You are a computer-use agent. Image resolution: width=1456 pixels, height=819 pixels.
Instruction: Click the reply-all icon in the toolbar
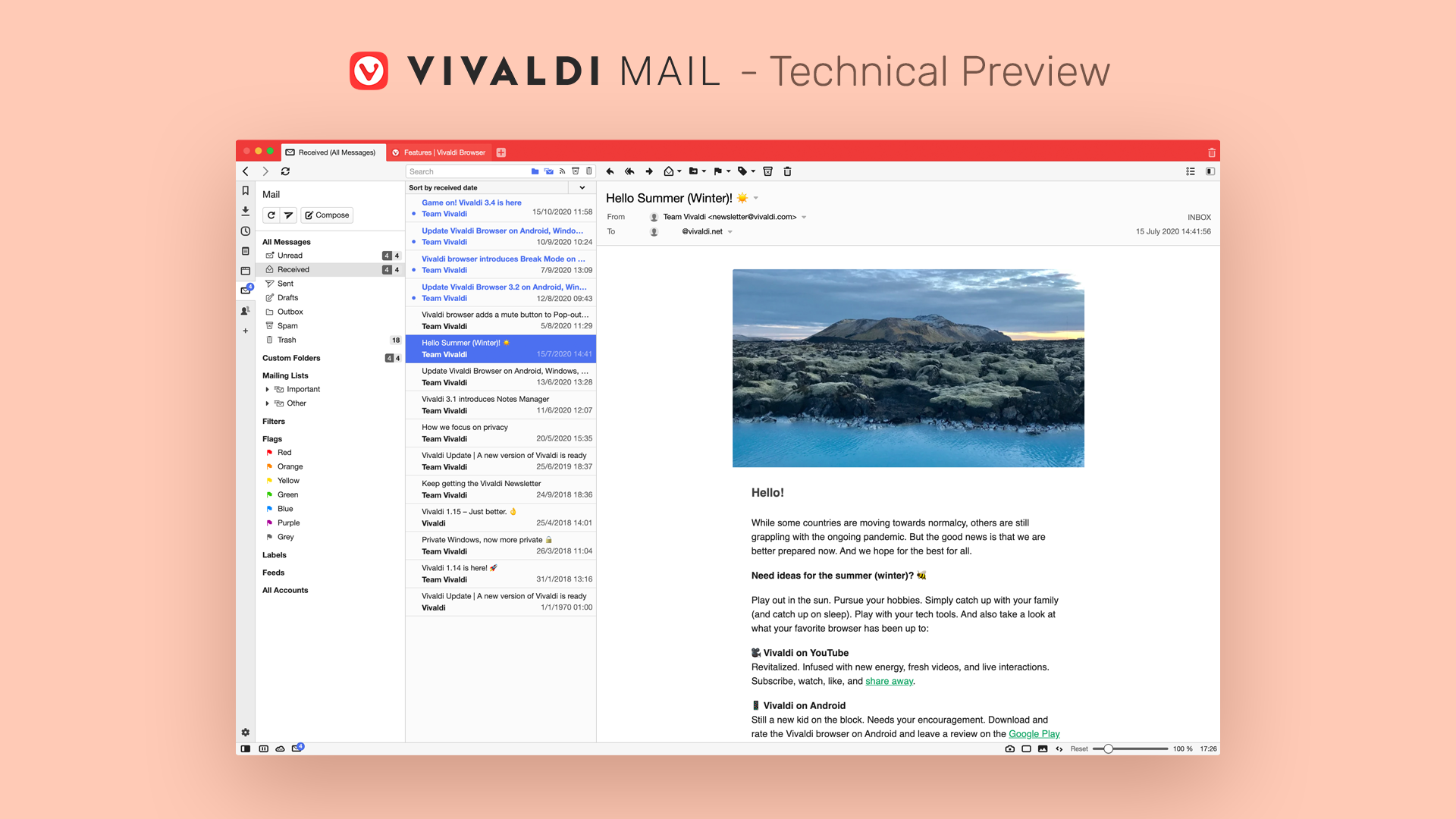pyautogui.click(x=629, y=171)
